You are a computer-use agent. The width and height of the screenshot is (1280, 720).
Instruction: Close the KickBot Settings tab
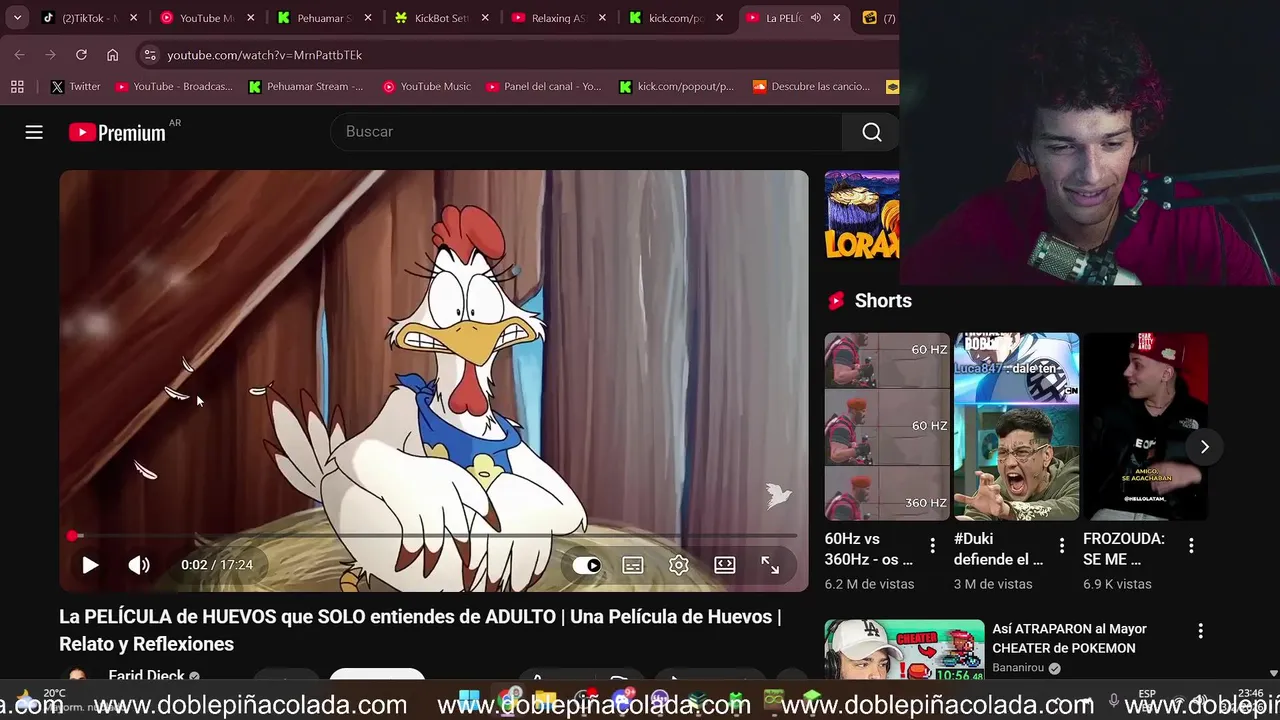[x=485, y=18]
